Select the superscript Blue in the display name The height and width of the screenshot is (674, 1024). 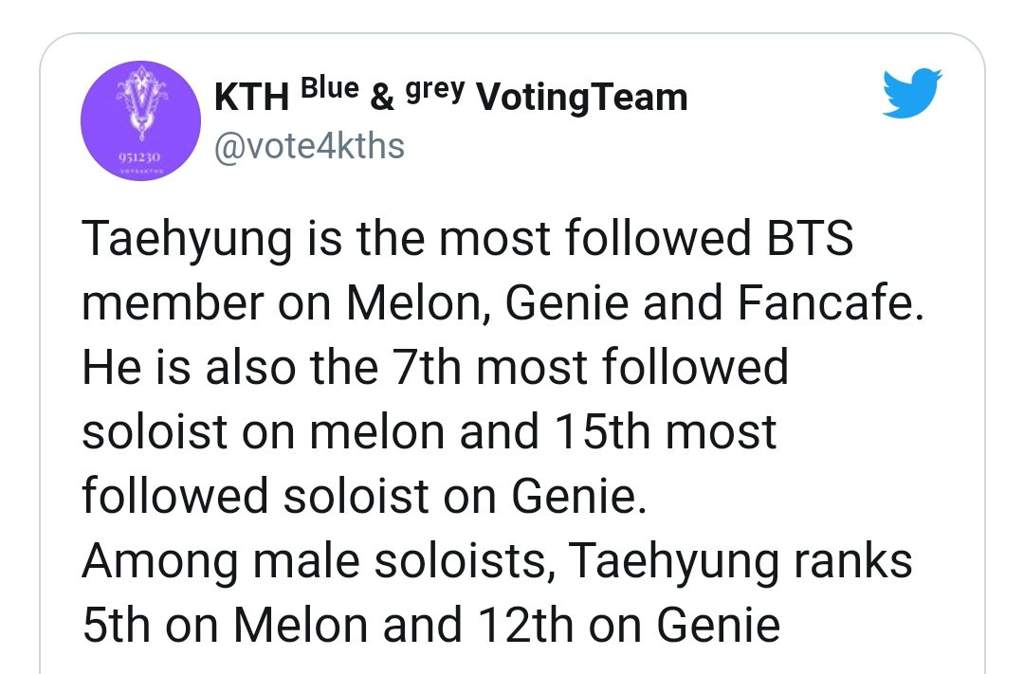tap(329, 88)
